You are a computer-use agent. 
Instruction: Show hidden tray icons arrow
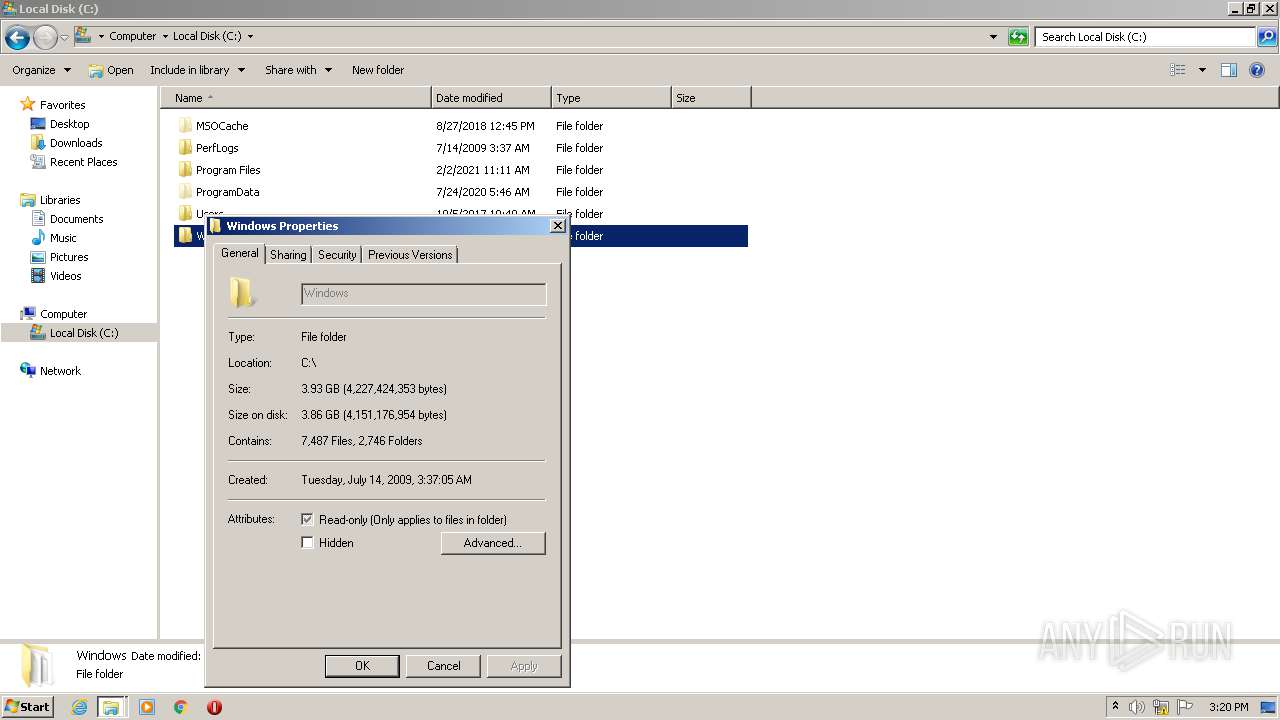[1115, 707]
